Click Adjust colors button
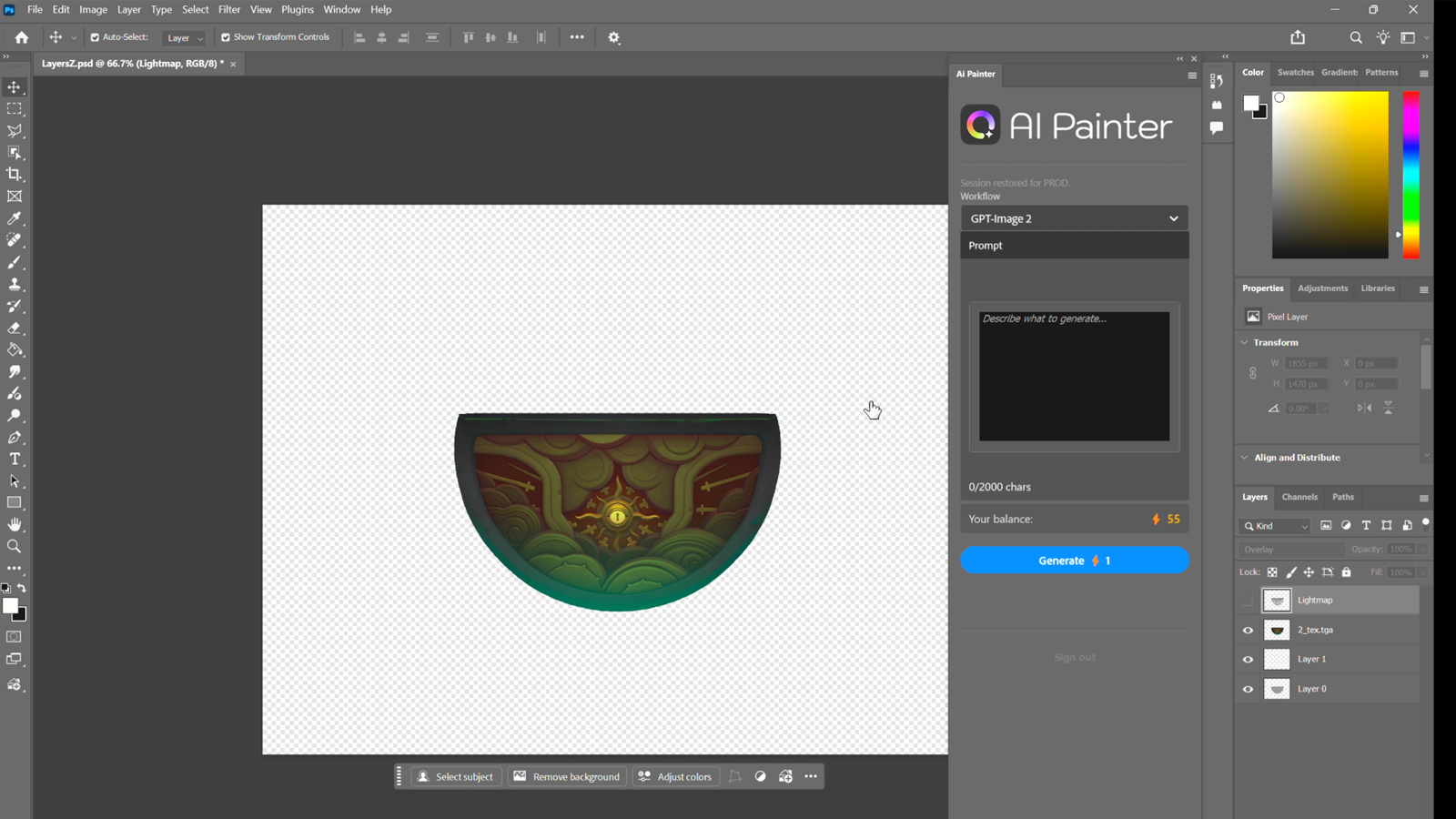 (675, 776)
